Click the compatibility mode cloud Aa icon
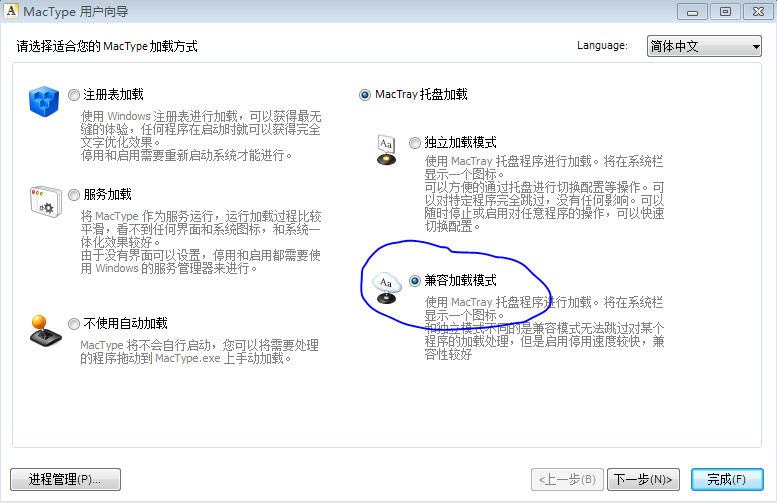The image size is (777, 503). (x=387, y=287)
